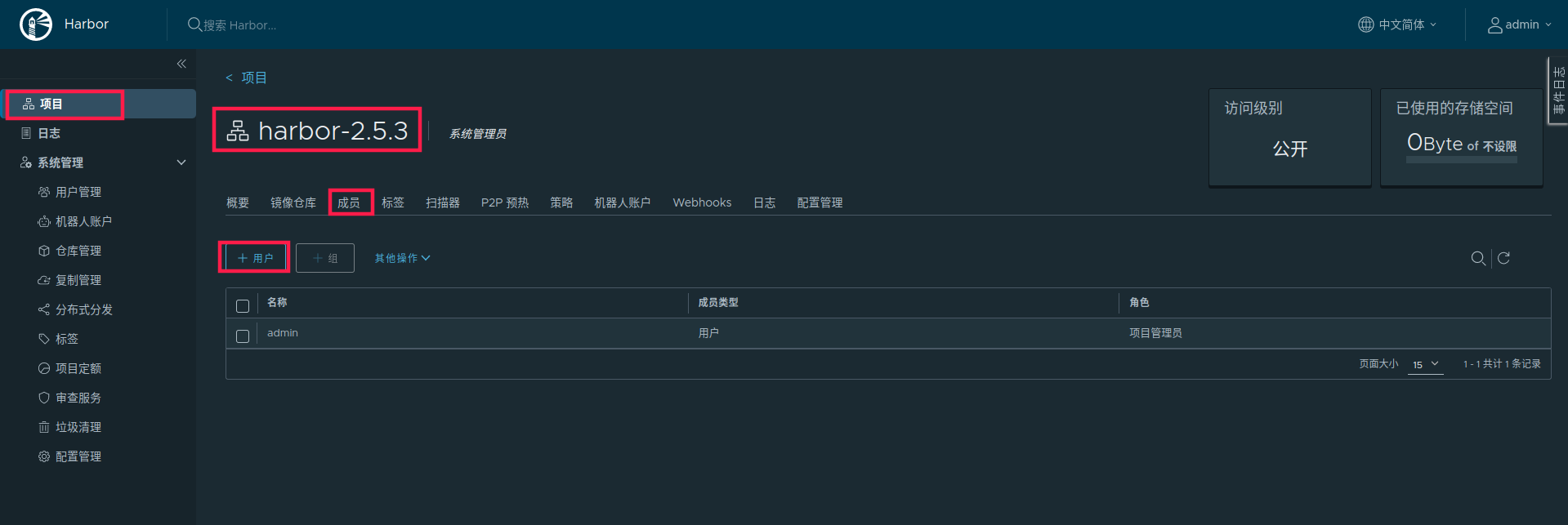Click the harbor-2.5.3 project icon
Screen dimensions: 1568x525
[238, 131]
